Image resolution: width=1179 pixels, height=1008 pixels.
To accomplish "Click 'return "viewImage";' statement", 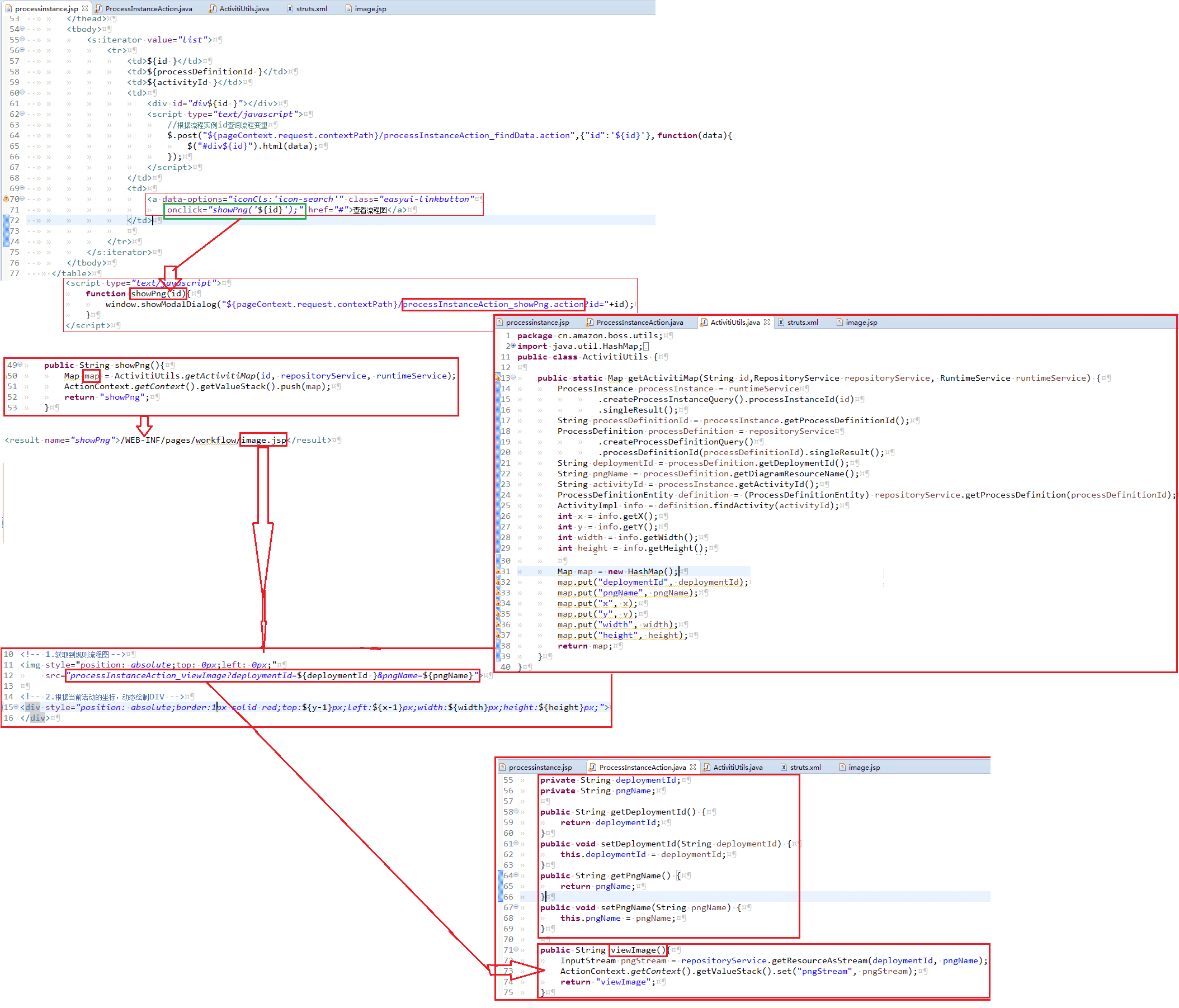I will point(608,982).
